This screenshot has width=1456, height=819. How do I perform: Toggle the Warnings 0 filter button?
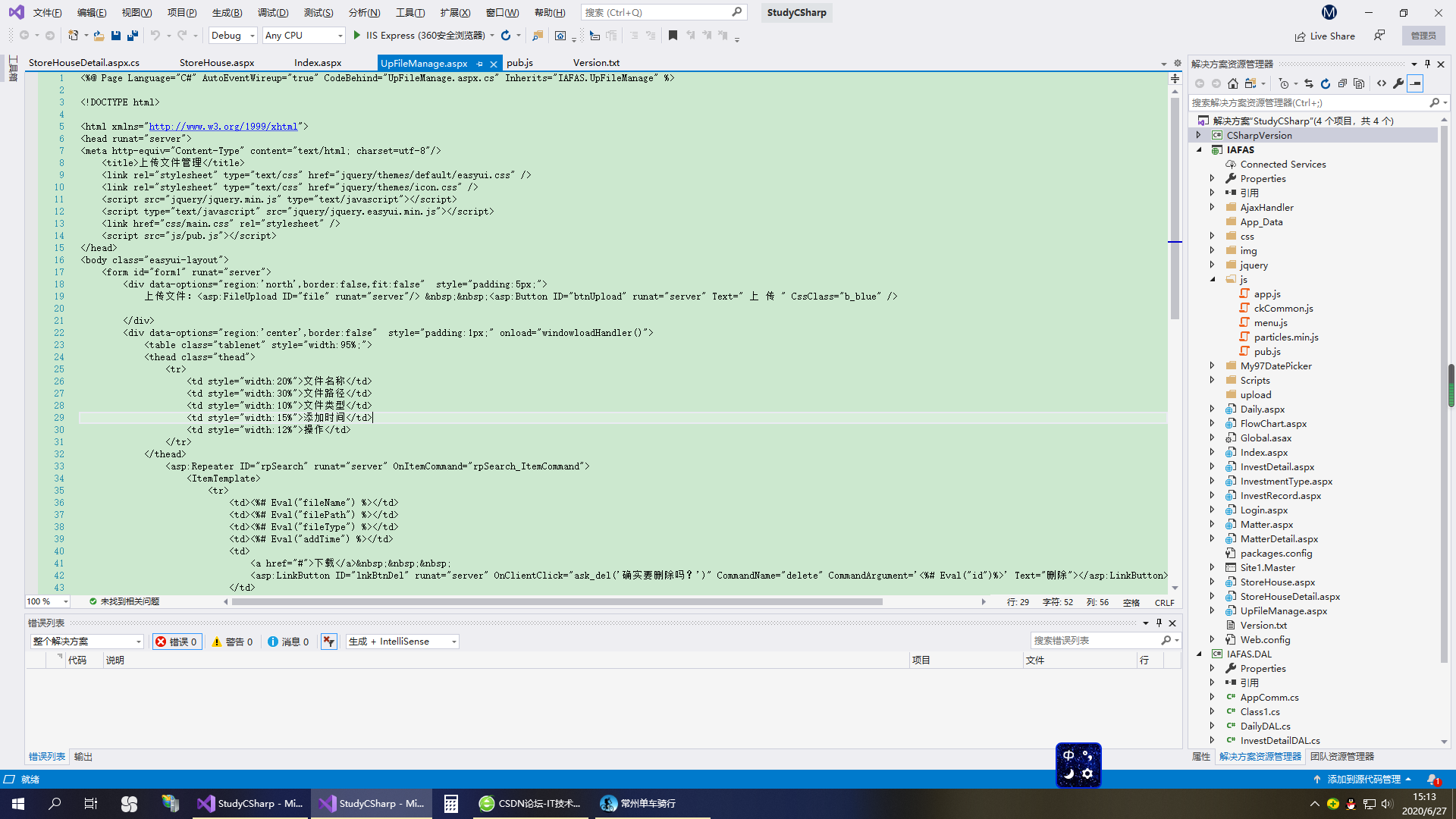click(x=232, y=642)
